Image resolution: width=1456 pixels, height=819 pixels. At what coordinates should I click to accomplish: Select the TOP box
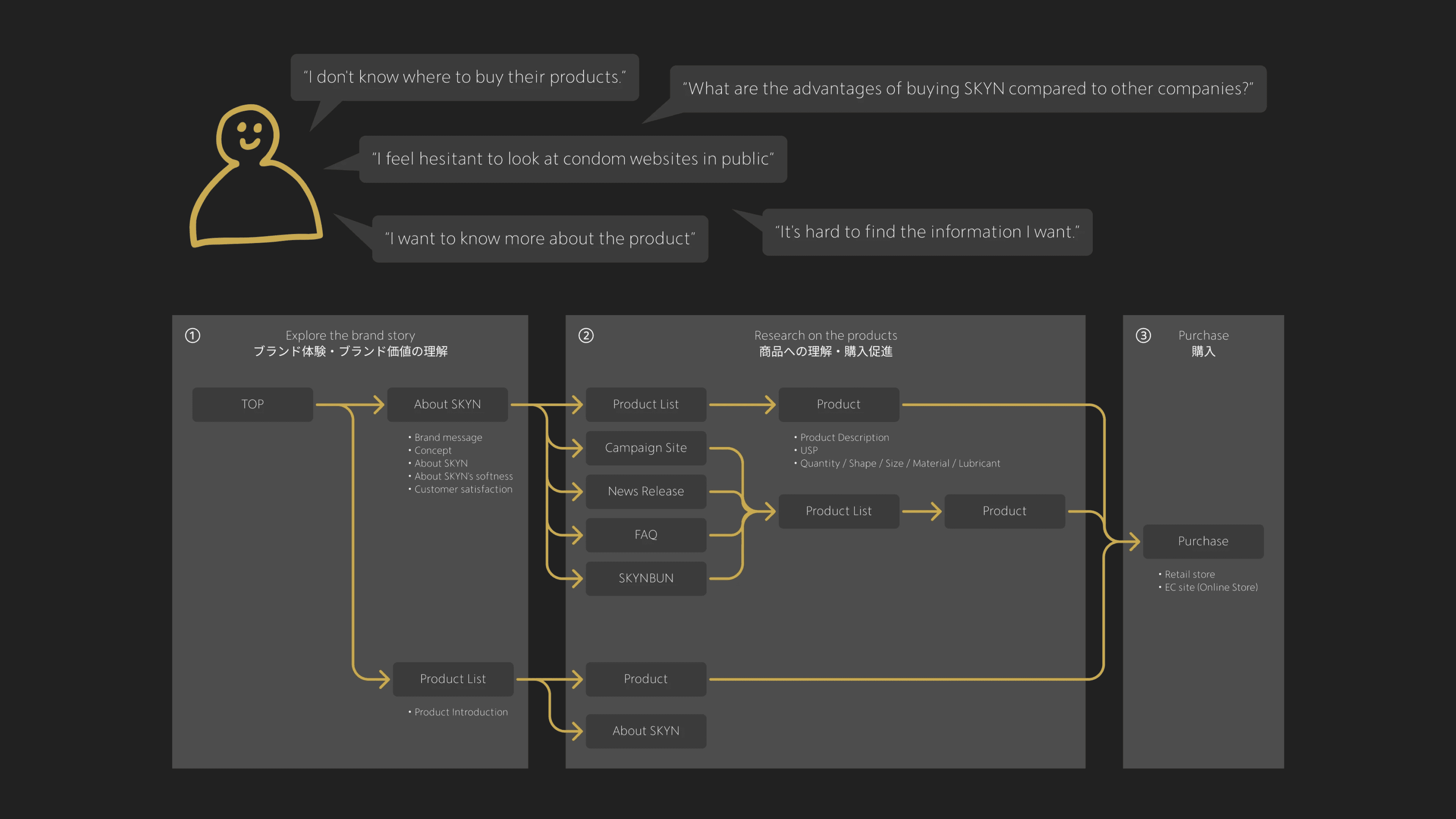click(253, 405)
